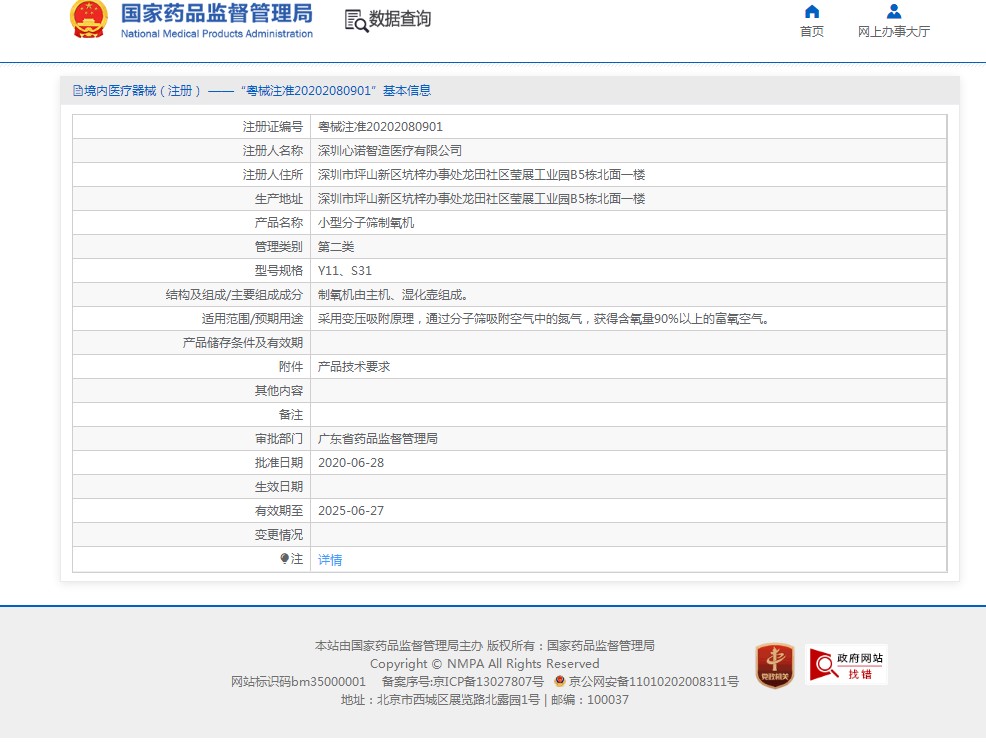Click the breadcrumb title 基本信息

407,91
